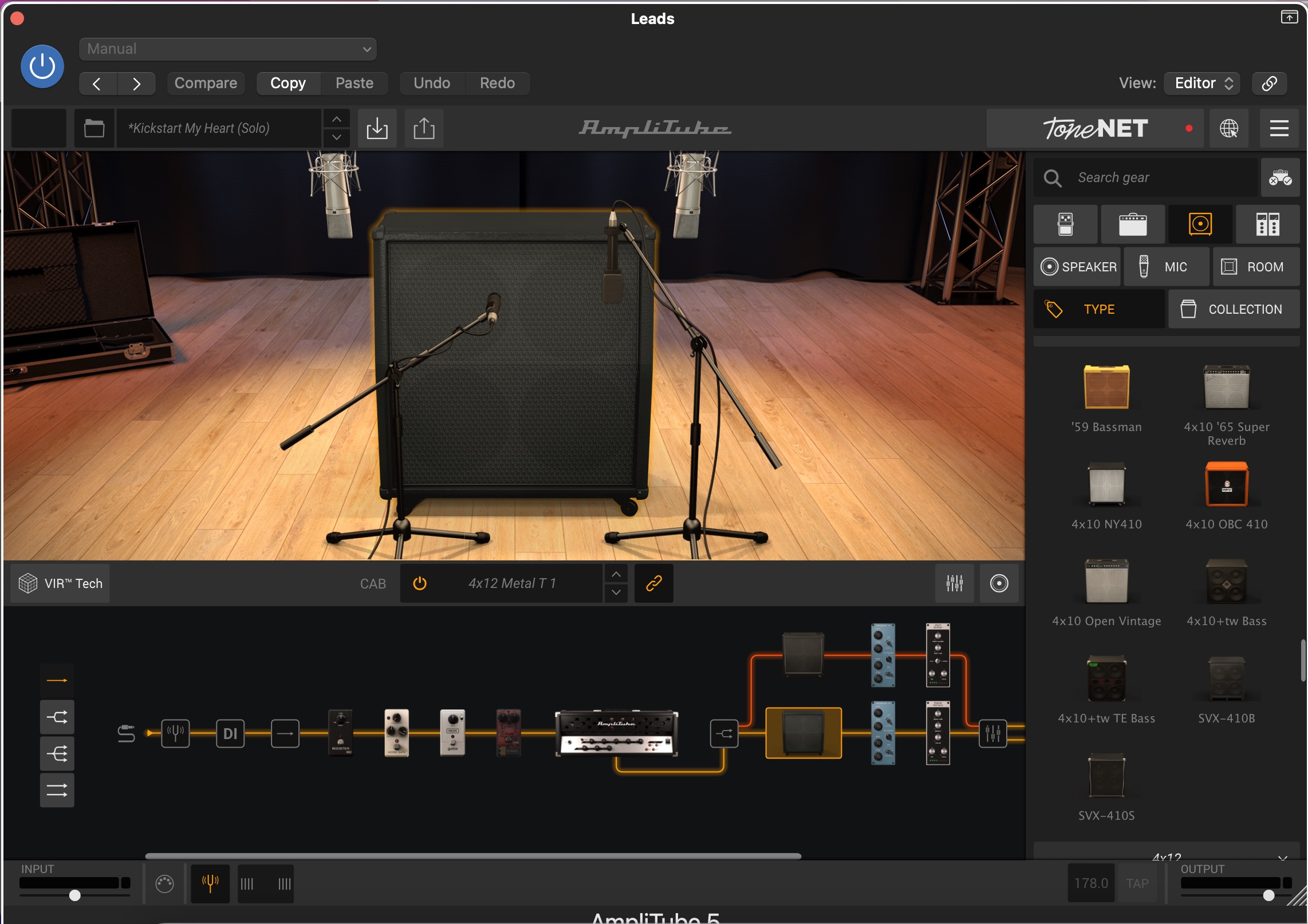Viewport: 1308px width, 924px height.
Task: Click the Copy button
Action: coord(288,84)
